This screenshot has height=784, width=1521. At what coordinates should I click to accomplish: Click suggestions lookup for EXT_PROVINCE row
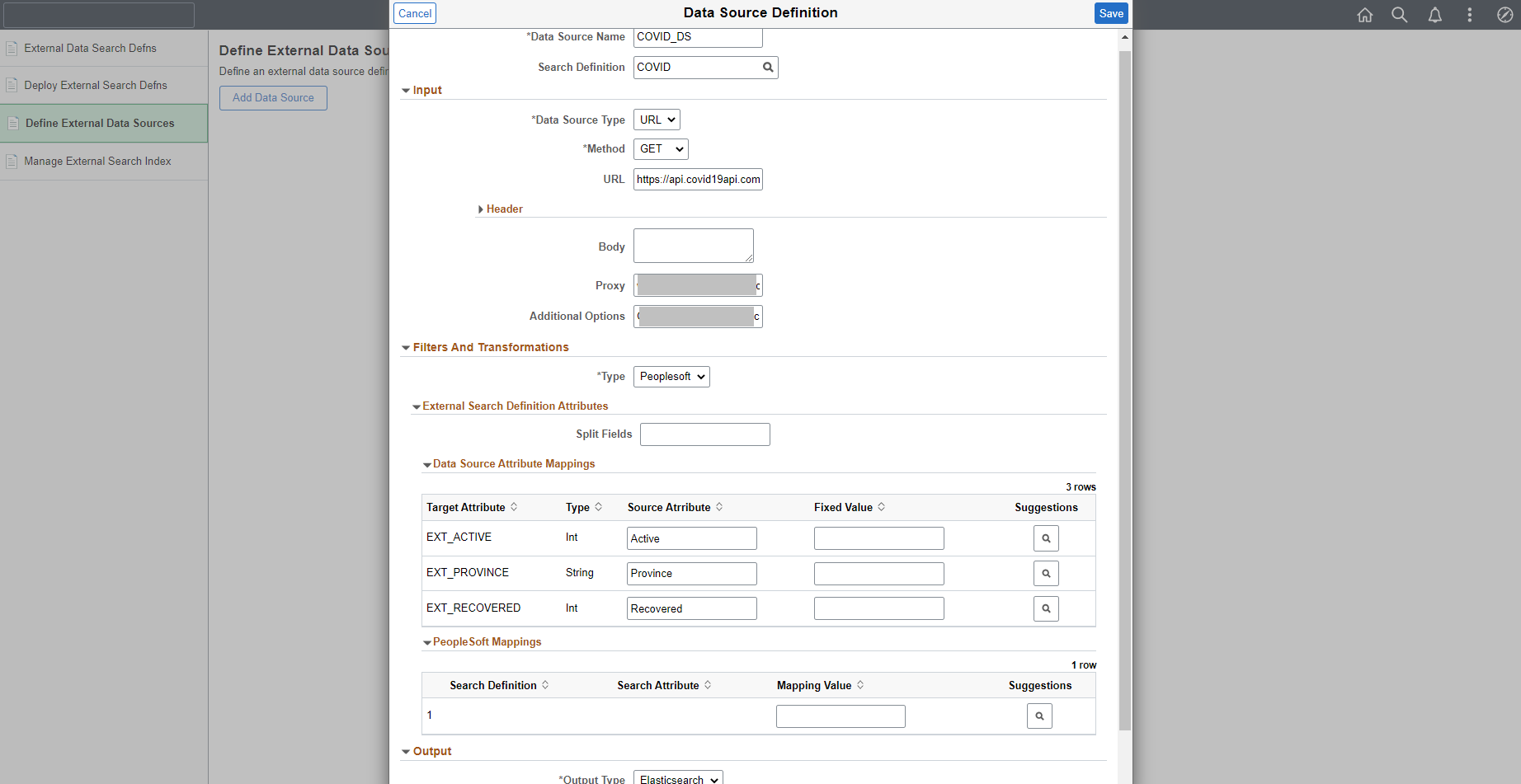[x=1045, y=574]
